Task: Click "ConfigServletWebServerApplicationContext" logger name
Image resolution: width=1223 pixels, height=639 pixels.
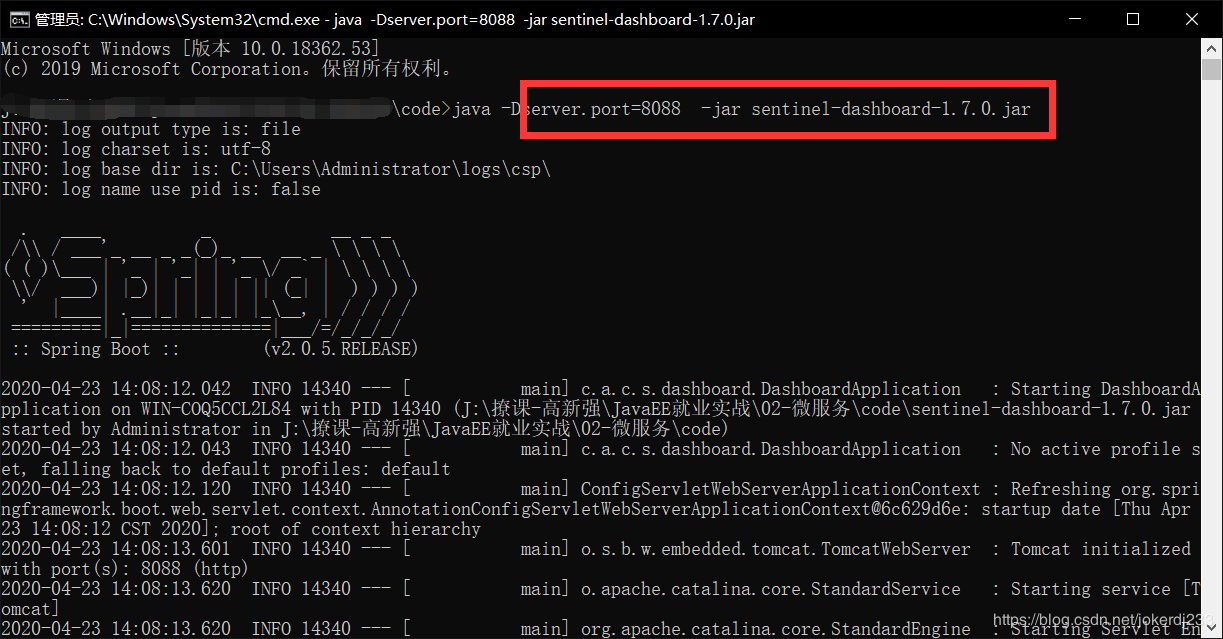Action: (x=781, y=489)
